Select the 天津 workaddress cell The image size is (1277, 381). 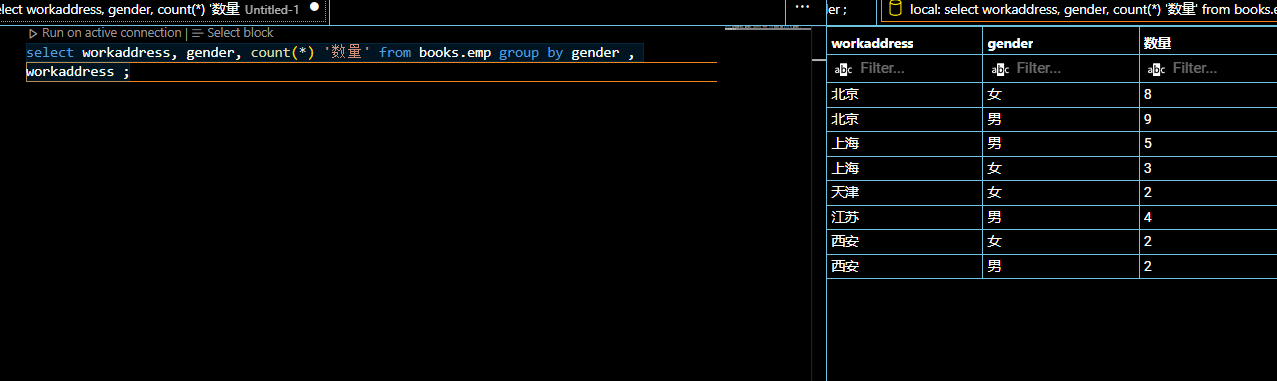pos(904,193)
